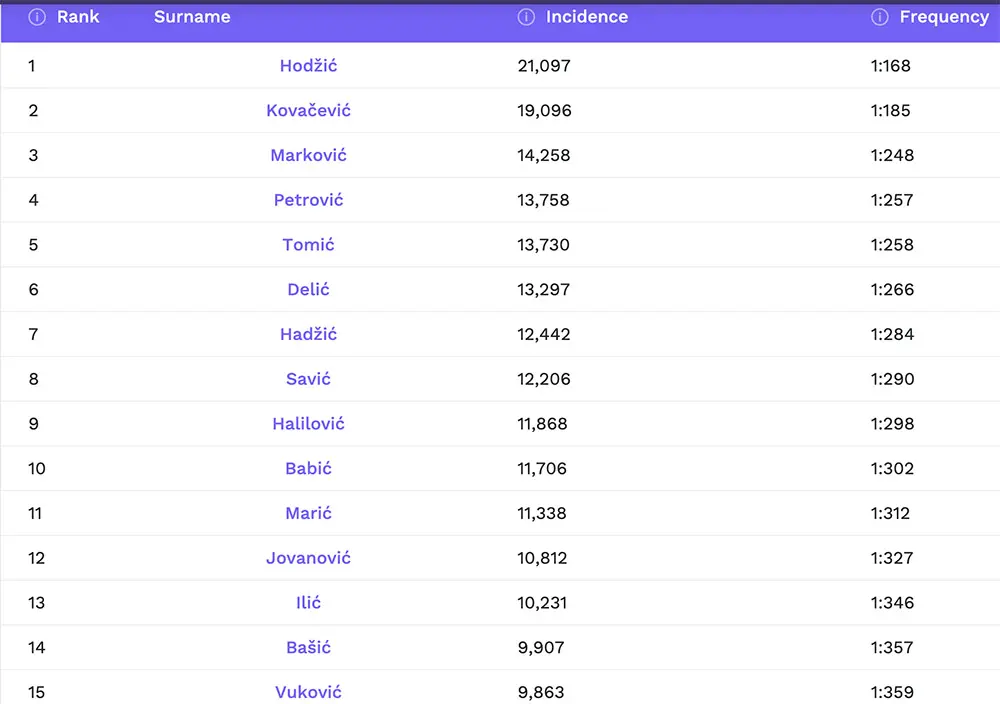This screenshot has height=704, width=1000.
Task: Open the Marić surname link
Action: click(x=308, y=513)
